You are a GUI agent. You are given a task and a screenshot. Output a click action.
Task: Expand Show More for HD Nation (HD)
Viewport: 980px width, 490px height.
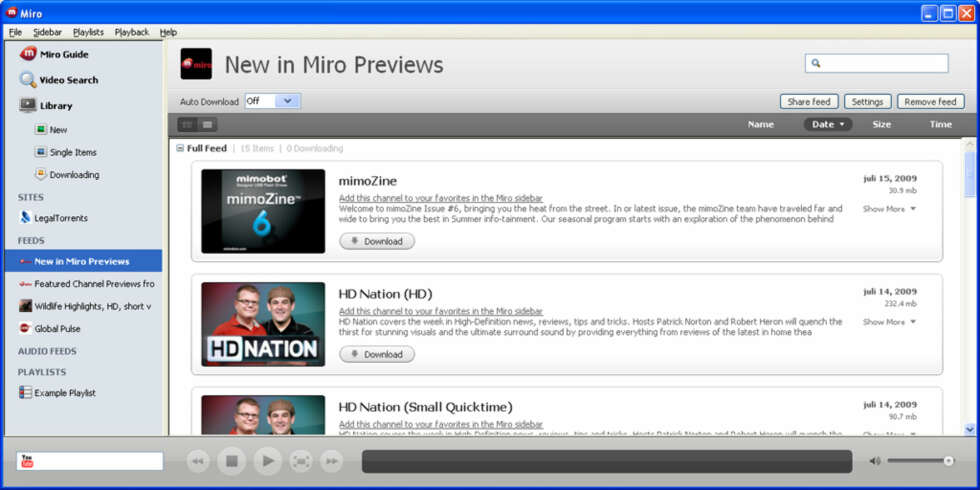[x=889, y=322]
